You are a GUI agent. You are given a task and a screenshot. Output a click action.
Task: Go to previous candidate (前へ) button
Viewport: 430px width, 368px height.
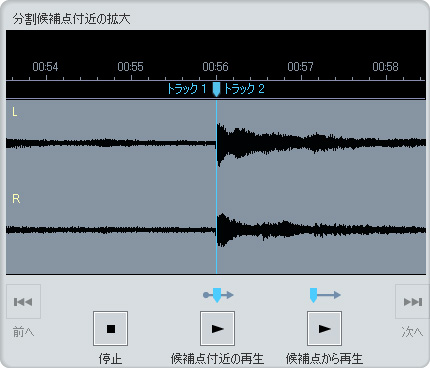coord(23,302)
